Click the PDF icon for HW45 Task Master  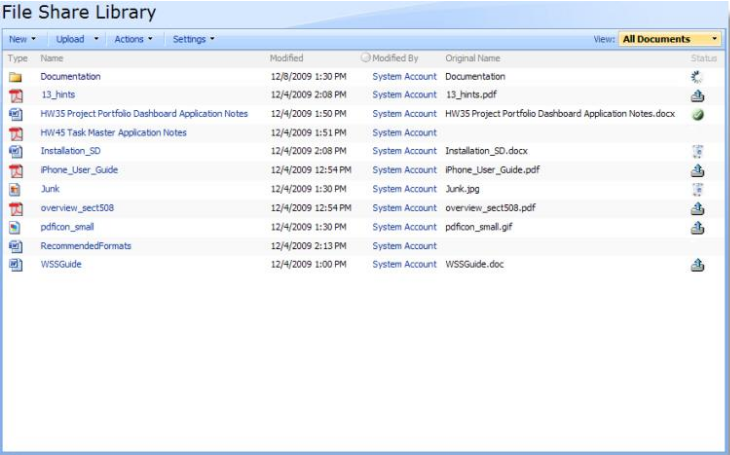click(x=16, y=133)
